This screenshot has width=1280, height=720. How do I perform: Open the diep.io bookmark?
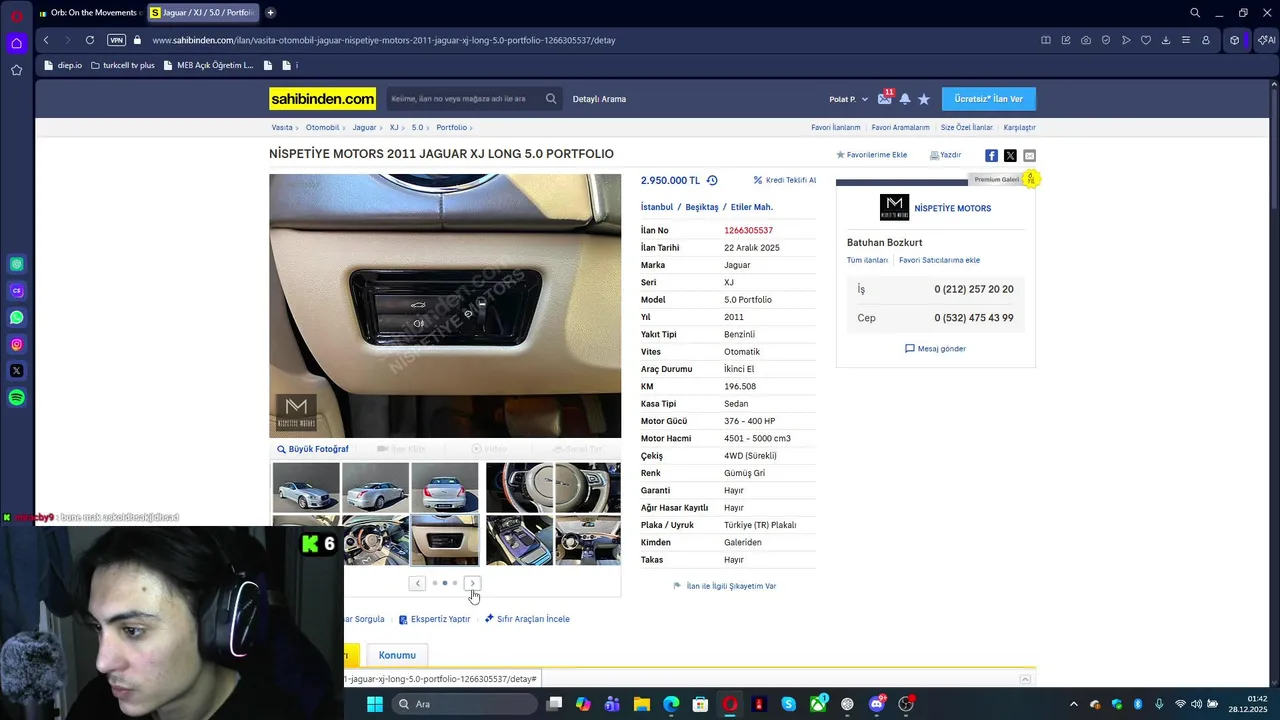pyautogui.click(x=63, y=65)
